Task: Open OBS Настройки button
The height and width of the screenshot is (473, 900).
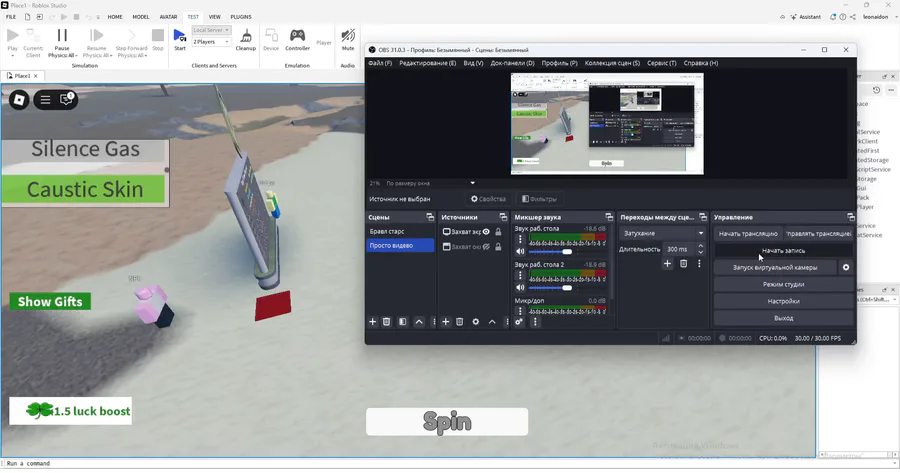Action: pos(783,301)
